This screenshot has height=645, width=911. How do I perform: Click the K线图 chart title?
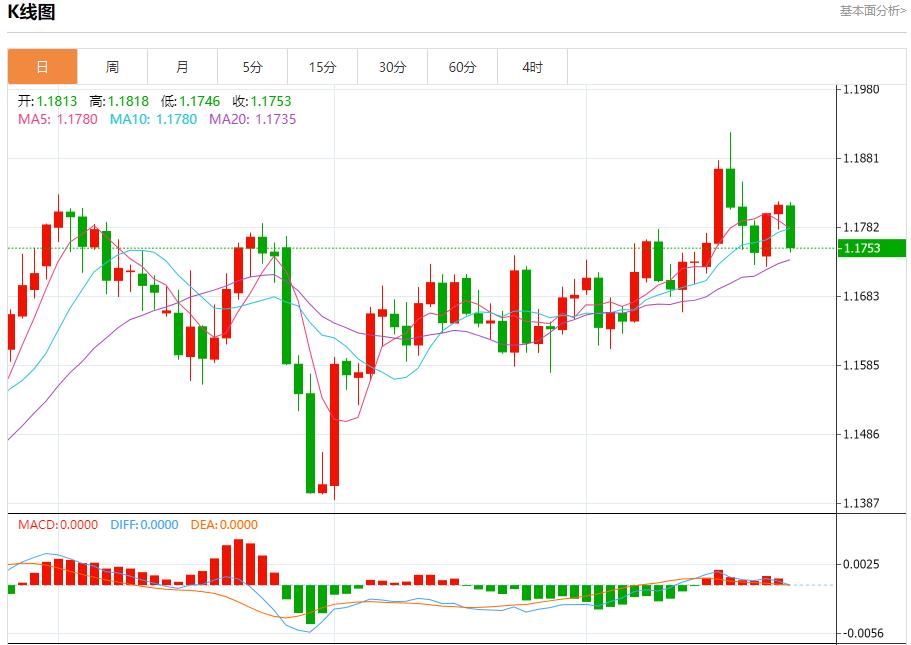point(32,12)
